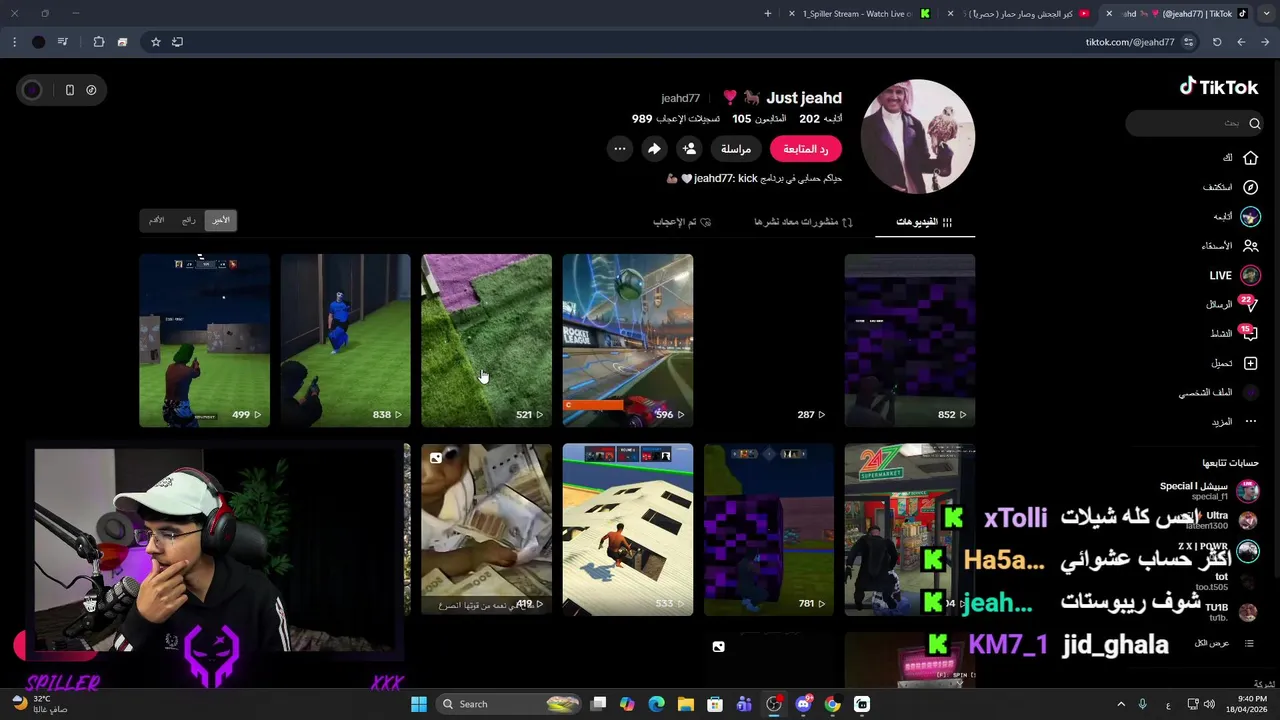
Task: Open the Friends sidebar icon
Action: tap(1250, 245)
